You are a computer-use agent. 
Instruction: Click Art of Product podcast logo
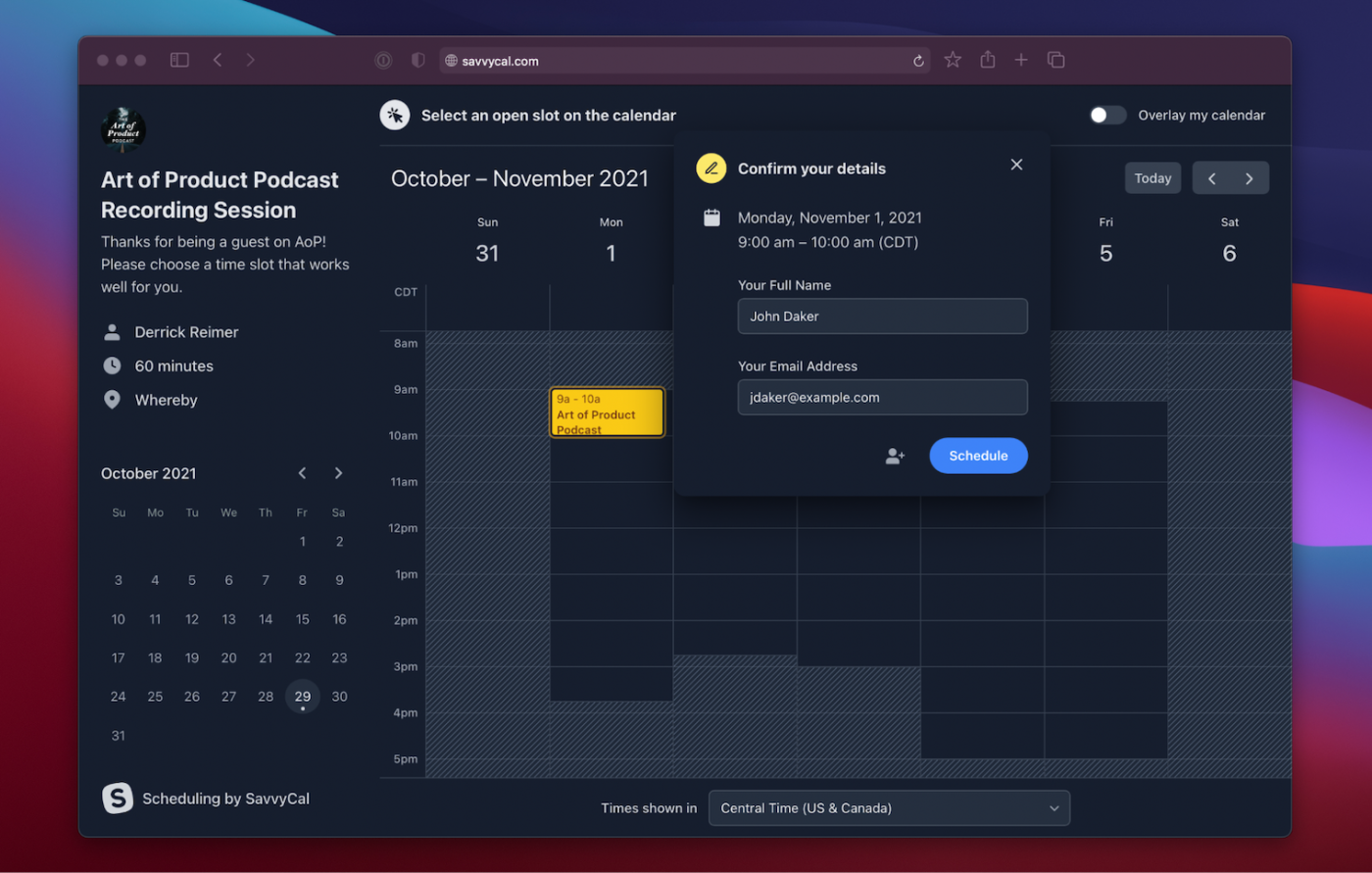coord(123,130)
